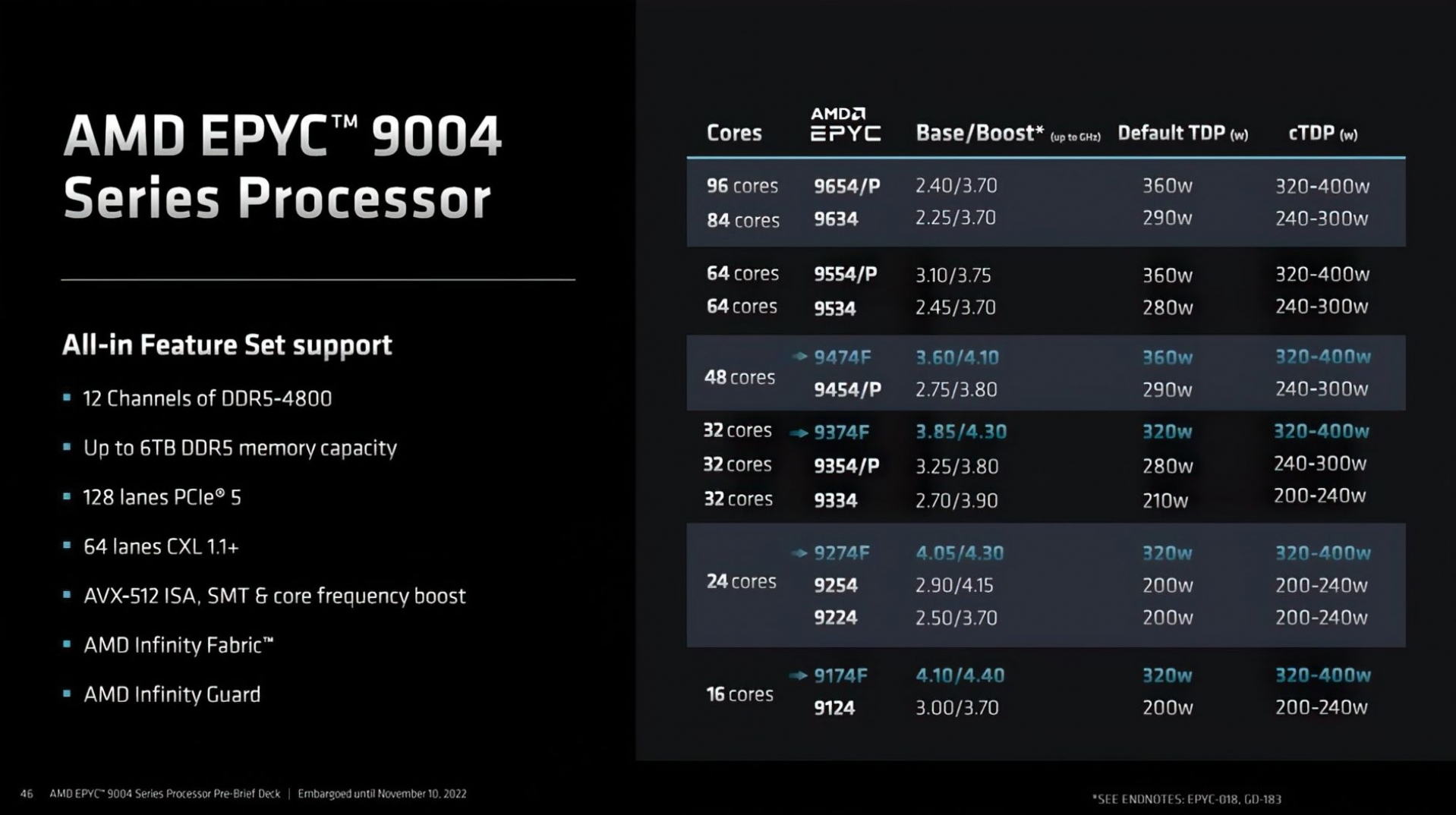Select the Cores column header

(x=733, y=134)
